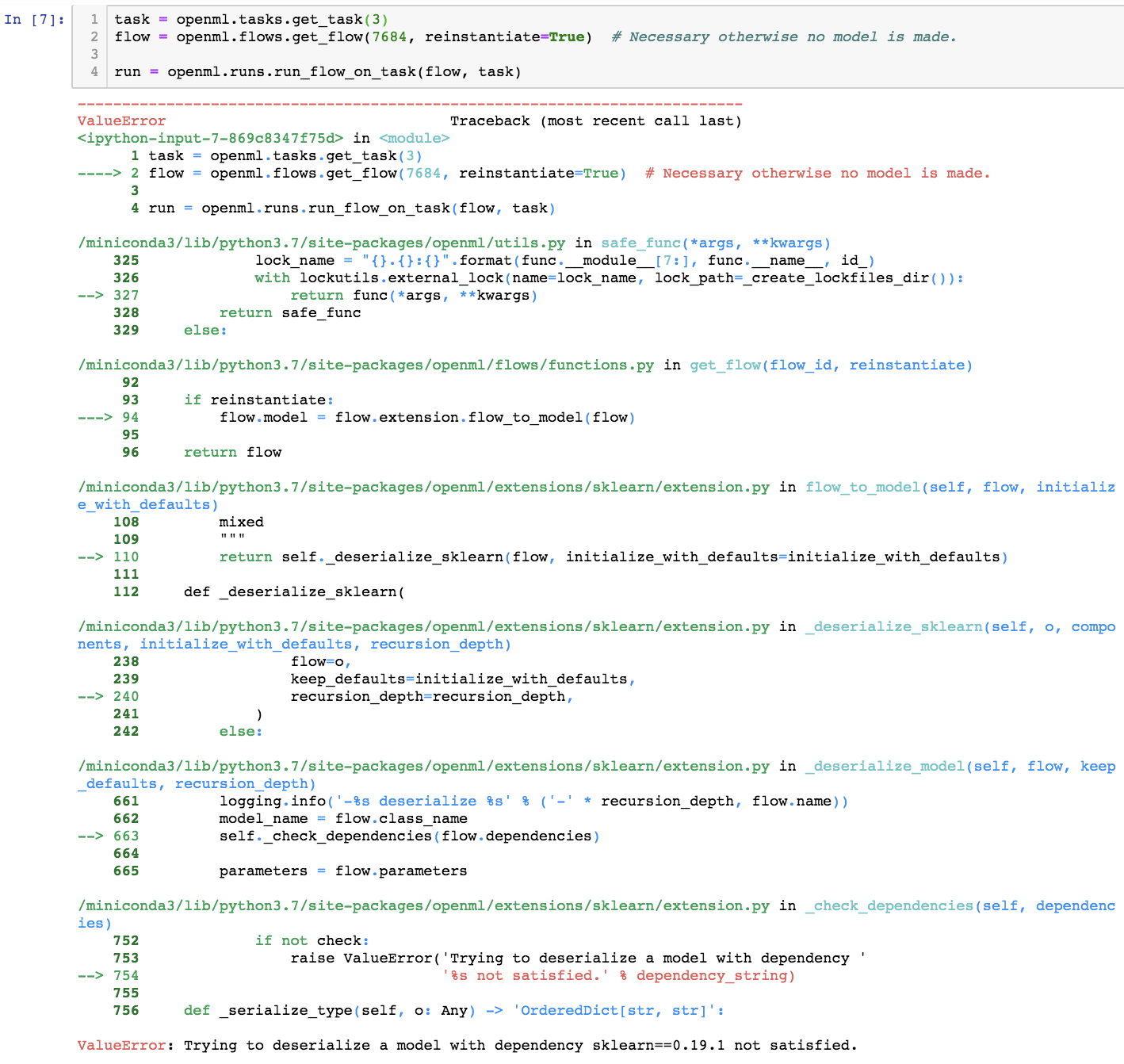1124x1064 pixels.
Task: Click the red "ValueError" label beside the Traceback header
Action: pos(121,121)
